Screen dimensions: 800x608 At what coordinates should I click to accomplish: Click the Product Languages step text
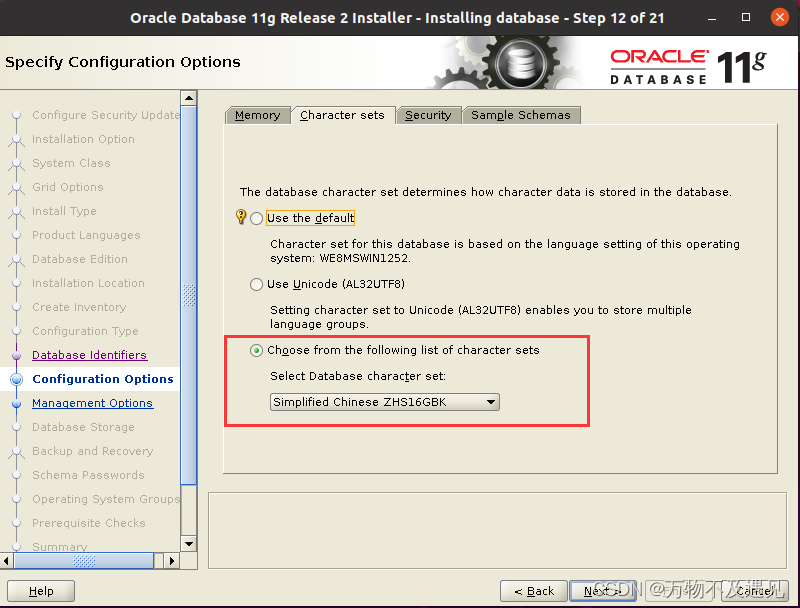86,235
